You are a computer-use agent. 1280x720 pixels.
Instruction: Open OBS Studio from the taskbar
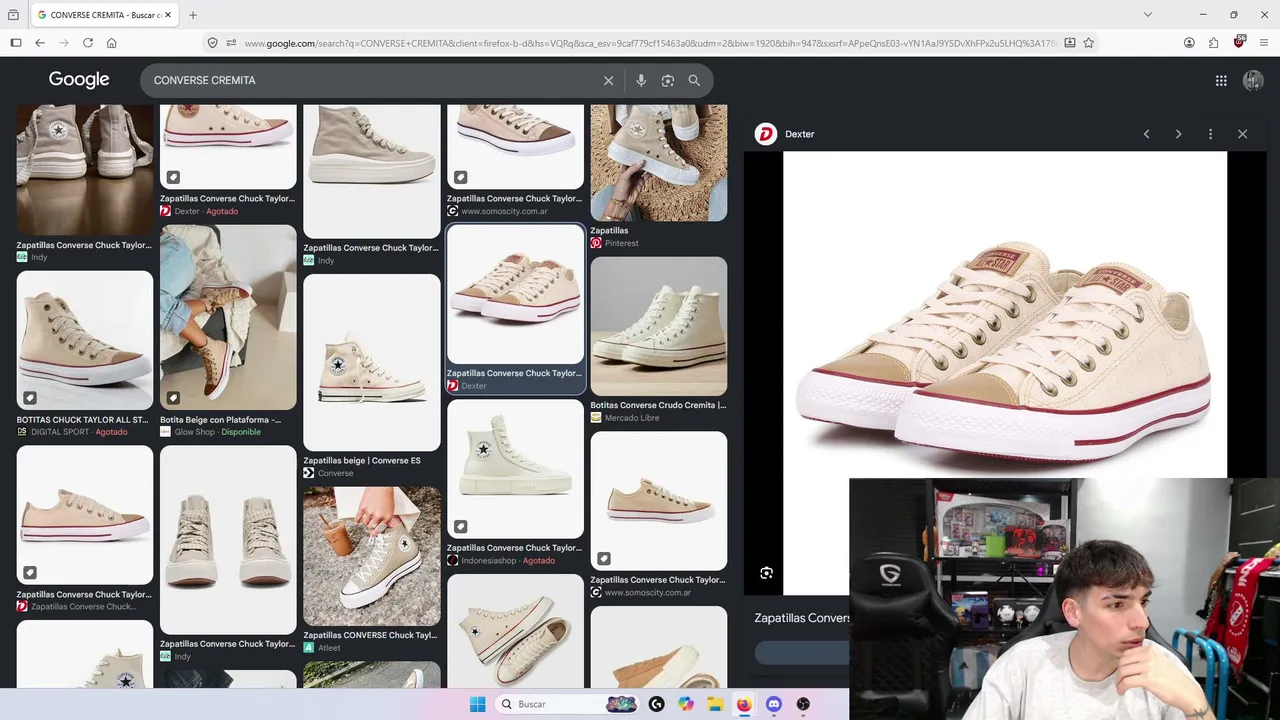tap(803, 704)
